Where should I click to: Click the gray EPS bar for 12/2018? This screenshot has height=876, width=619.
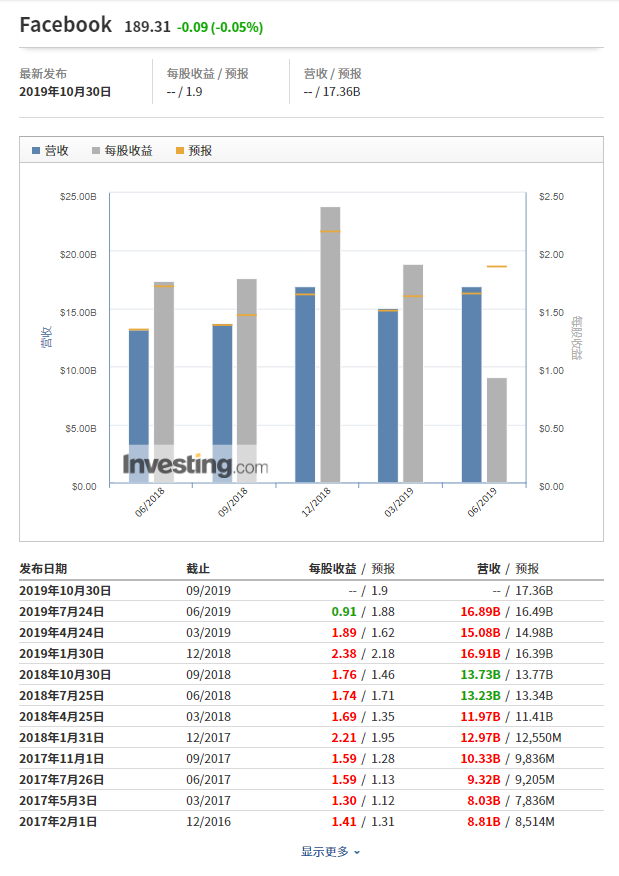point(330,344)
